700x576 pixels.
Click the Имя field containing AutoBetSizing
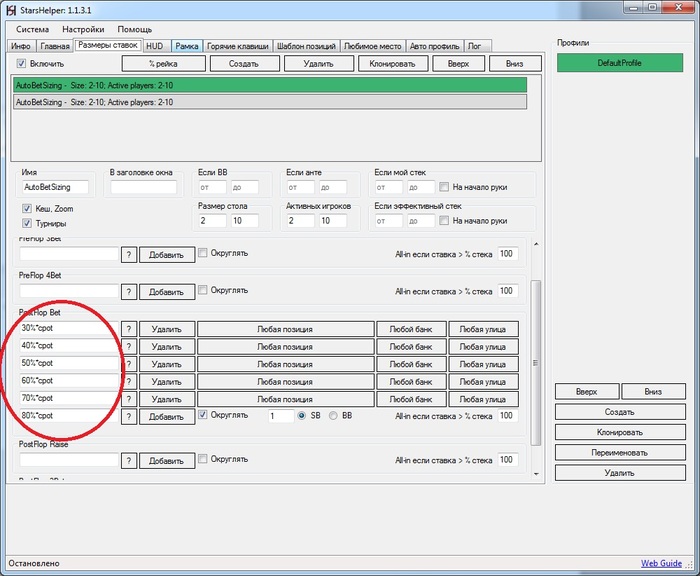(x=54, y=187)
